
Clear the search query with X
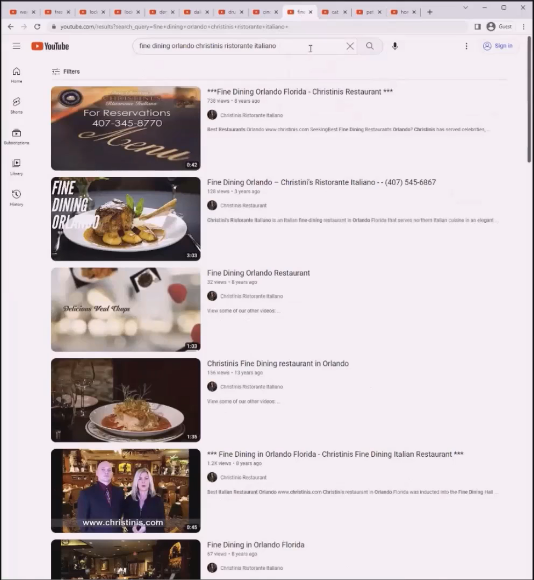(350, 46)
